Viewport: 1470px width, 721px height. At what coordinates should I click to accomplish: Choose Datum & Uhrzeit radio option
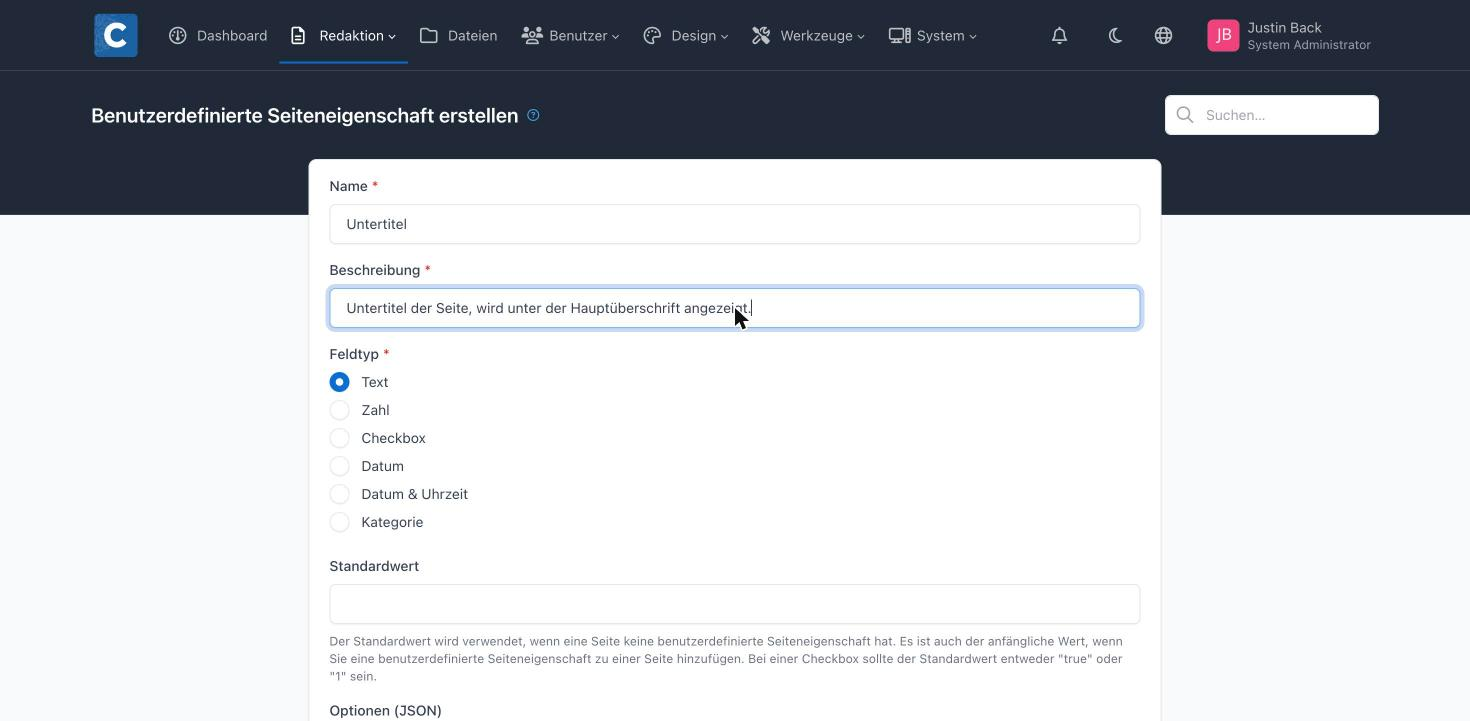[x=340, y=494]
